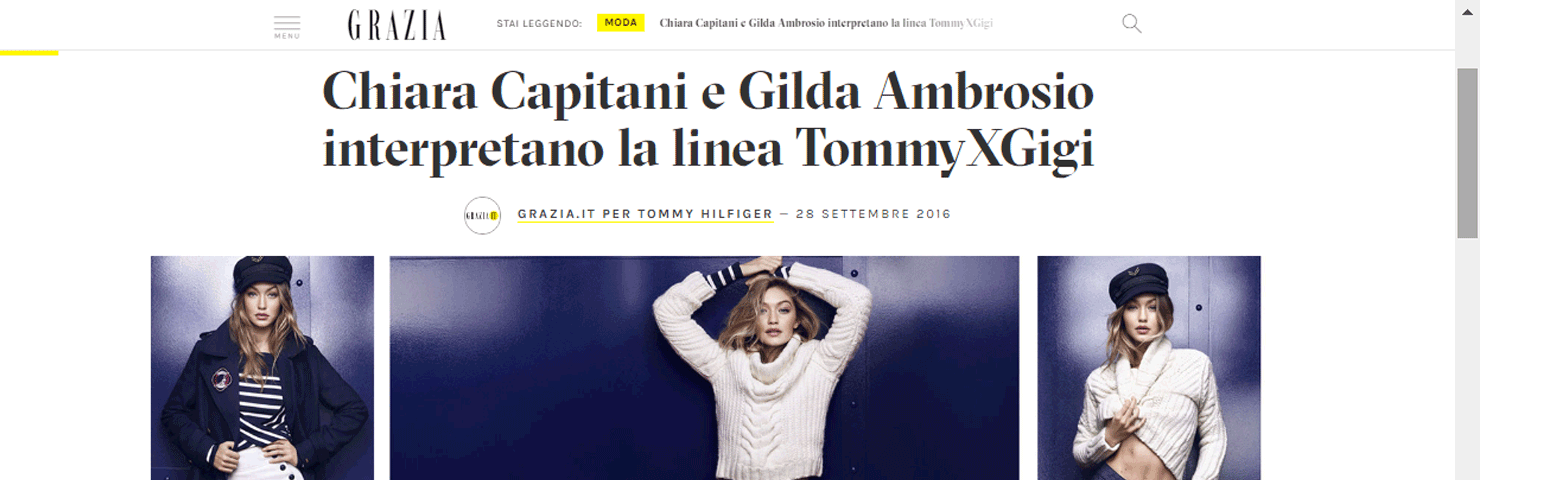Click the yellow reading progress bar

(29, 52)
